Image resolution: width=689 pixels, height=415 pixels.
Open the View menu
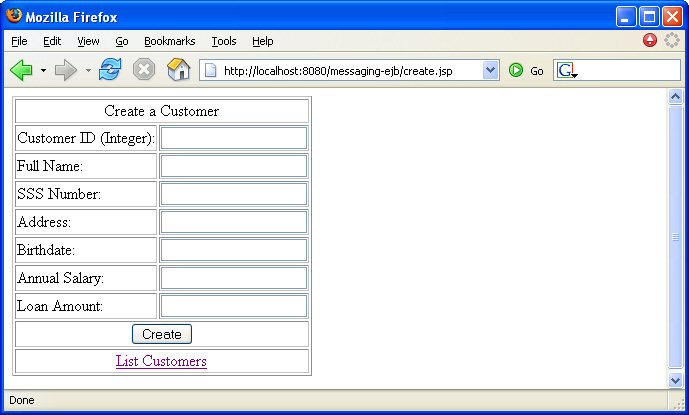(88, 41)
